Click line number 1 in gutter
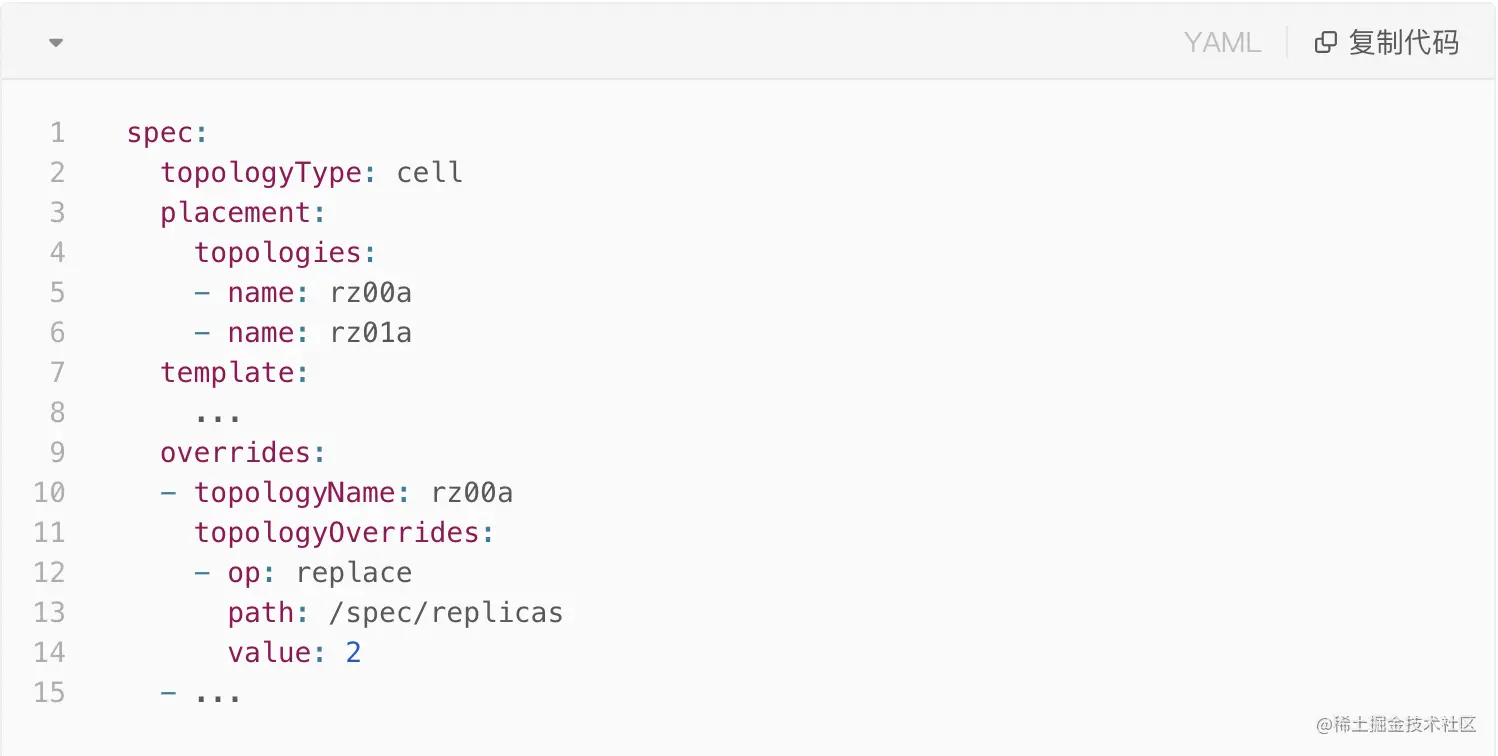This screenshot has height=756, width=1498. 57,132
